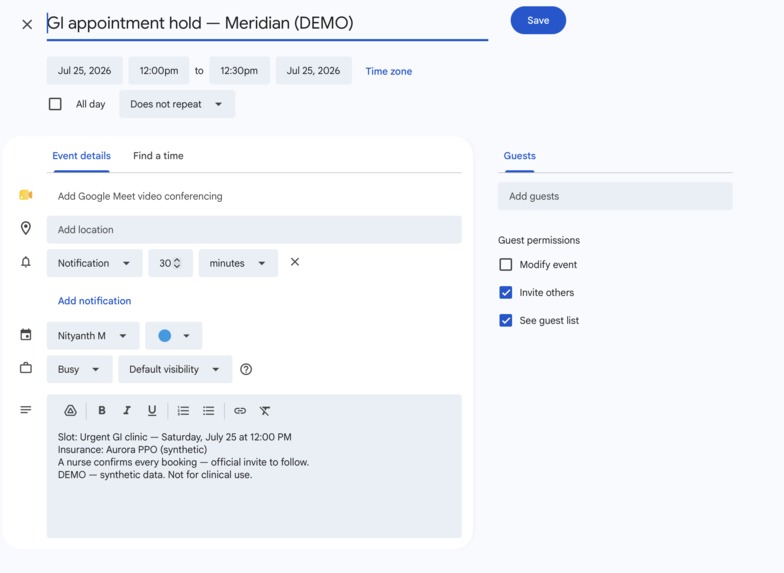Click the description lines icon
Screen dimensions: 784x573
click(26, 410)
